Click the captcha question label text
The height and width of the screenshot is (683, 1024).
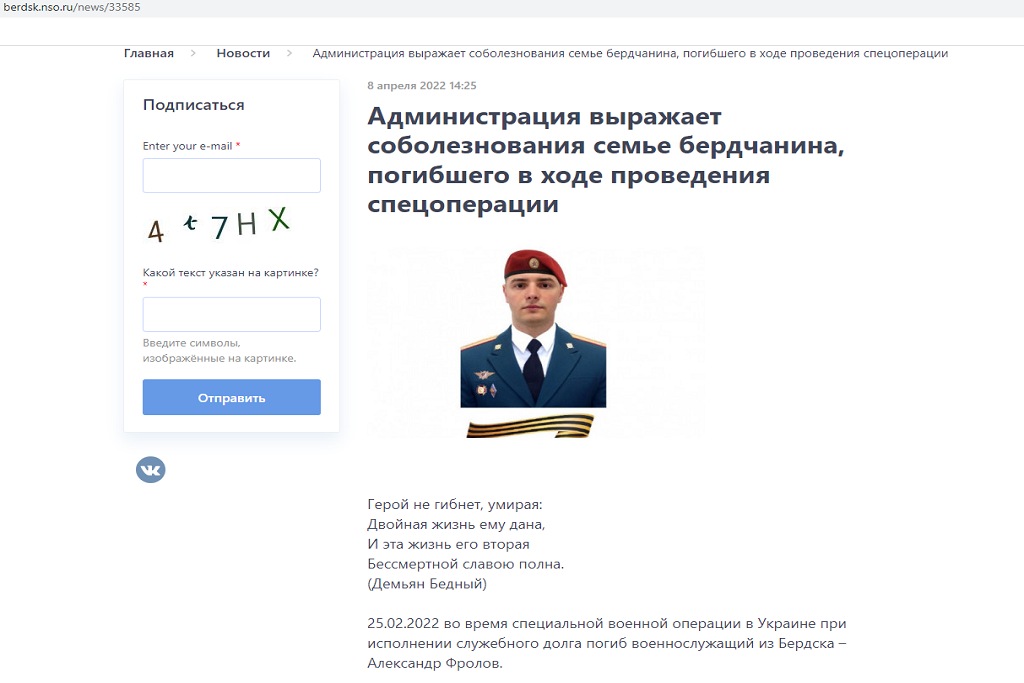[x=231, y=272]
